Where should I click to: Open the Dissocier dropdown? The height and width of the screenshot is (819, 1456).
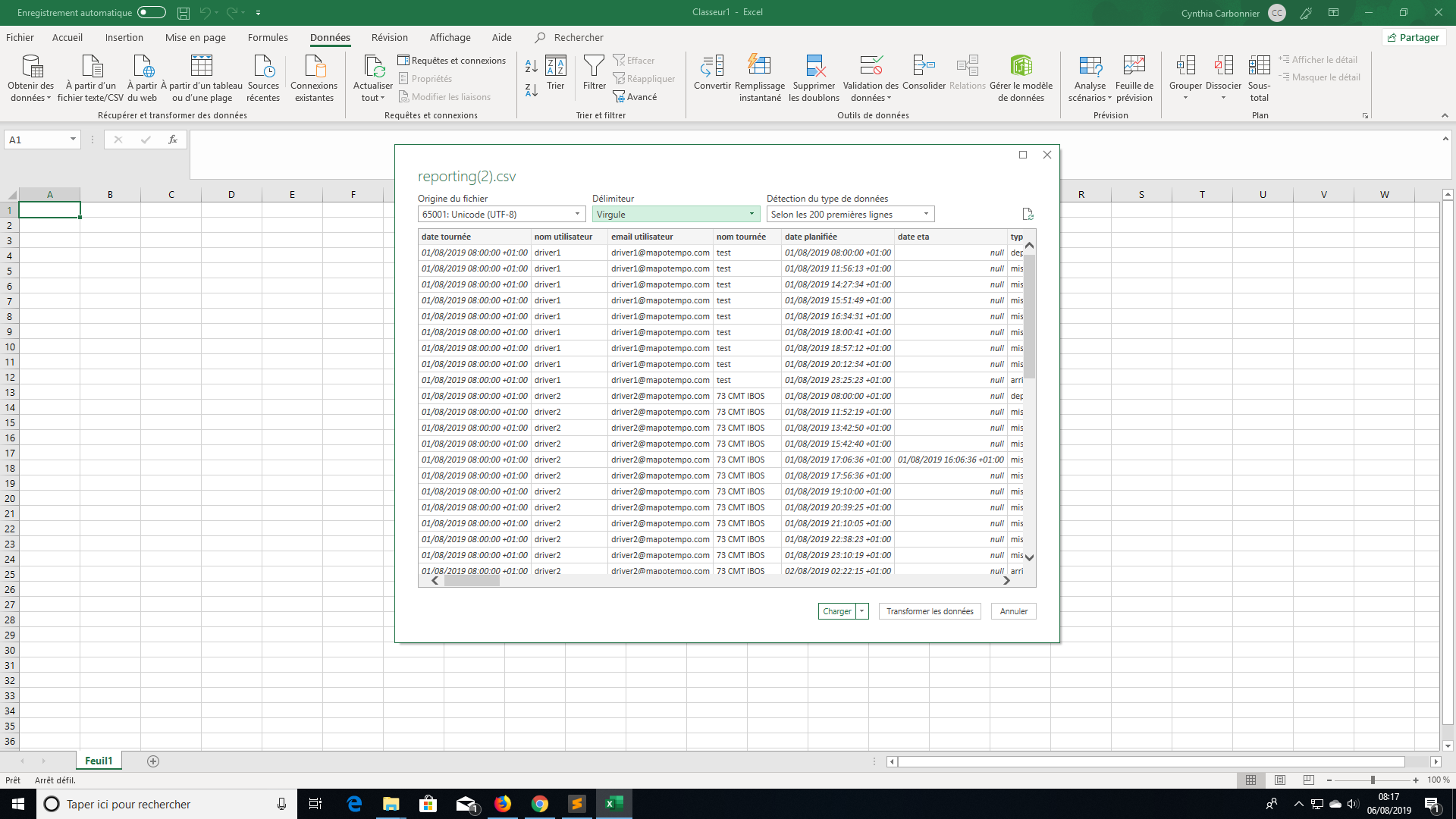[x=1223, y=98]
